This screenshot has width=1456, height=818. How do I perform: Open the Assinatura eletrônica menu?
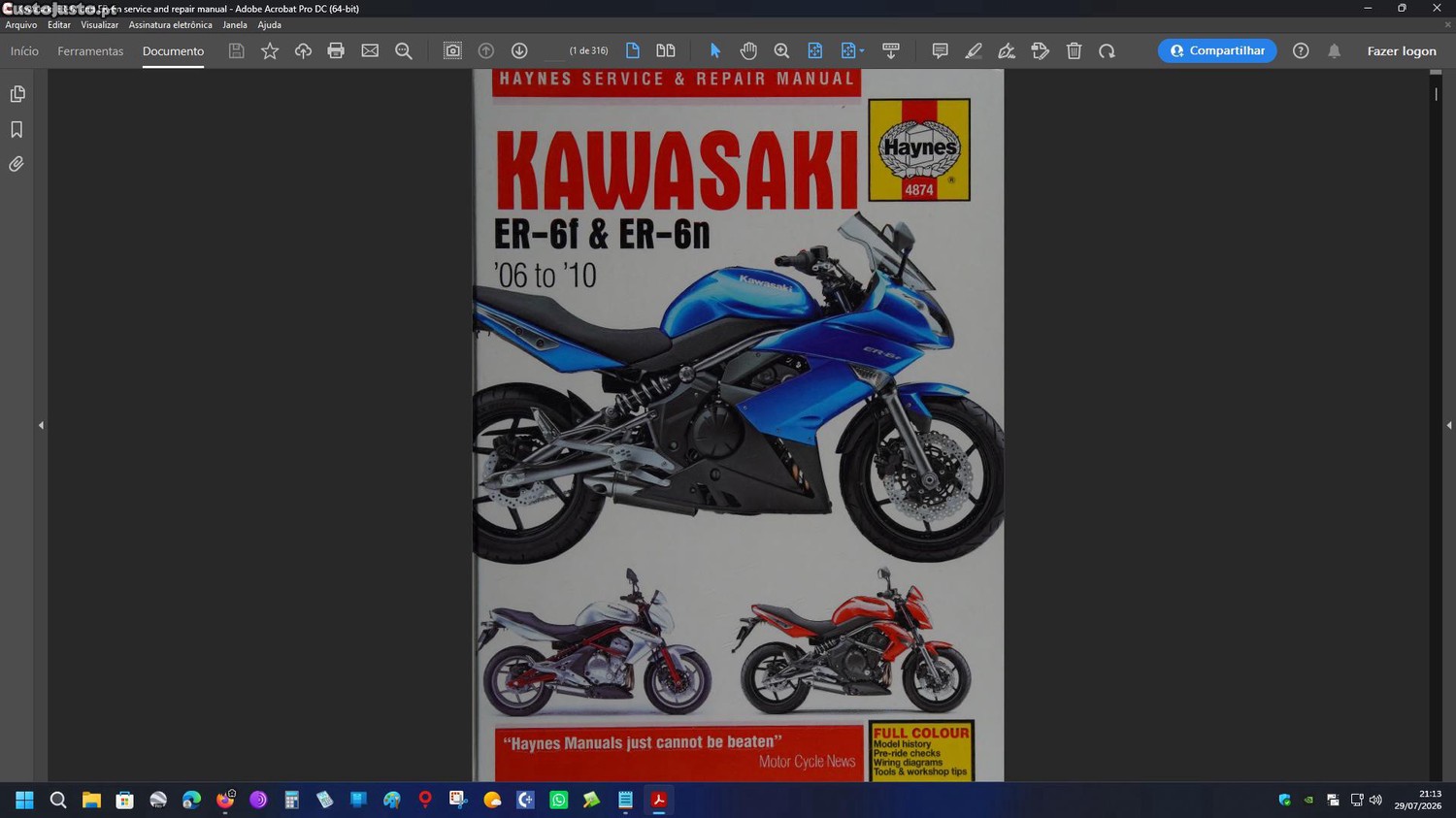(170, 25)
